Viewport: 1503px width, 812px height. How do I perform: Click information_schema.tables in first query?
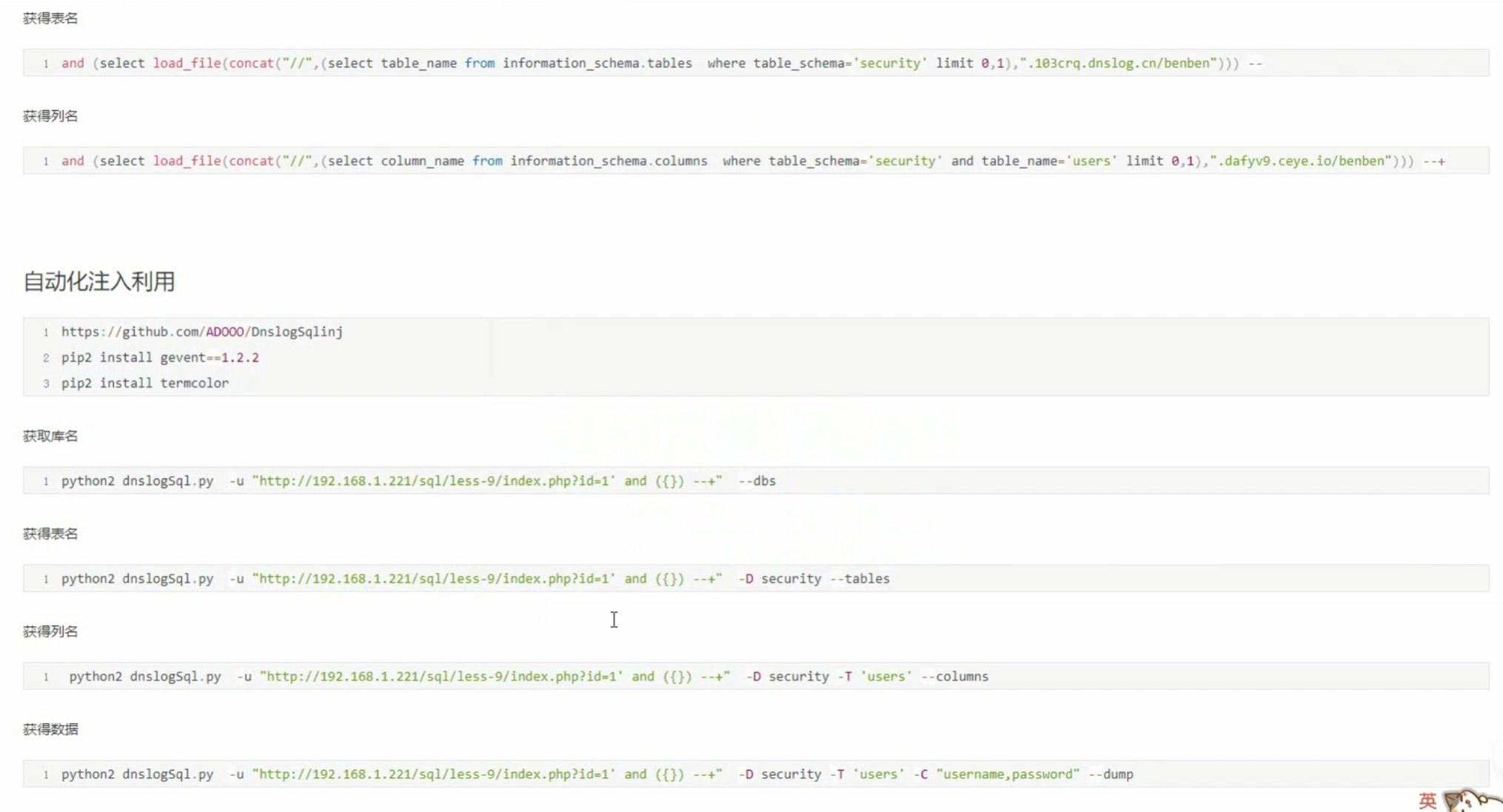click(x=597, y=64)
